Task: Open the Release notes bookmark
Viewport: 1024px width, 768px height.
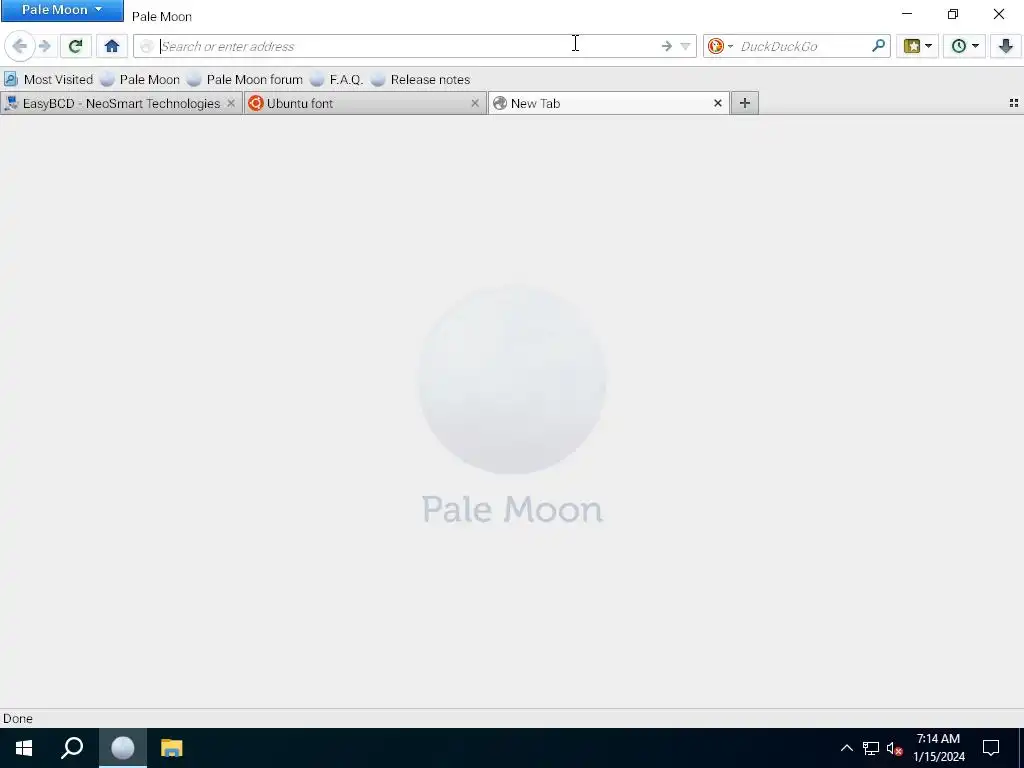Action: click(421, 80)
